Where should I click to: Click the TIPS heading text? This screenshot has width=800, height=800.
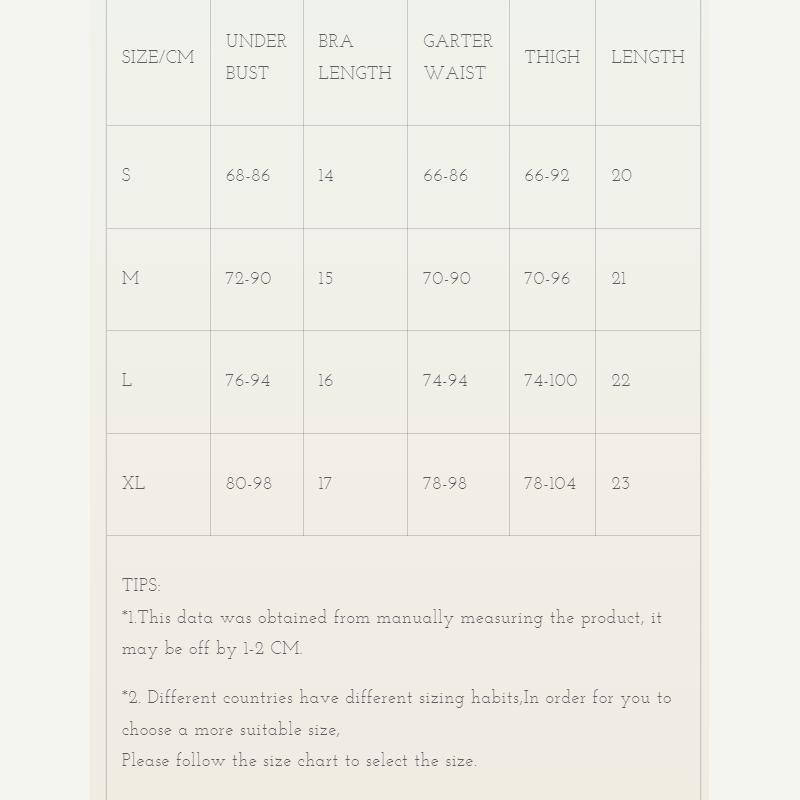click(x=141, y=586)
